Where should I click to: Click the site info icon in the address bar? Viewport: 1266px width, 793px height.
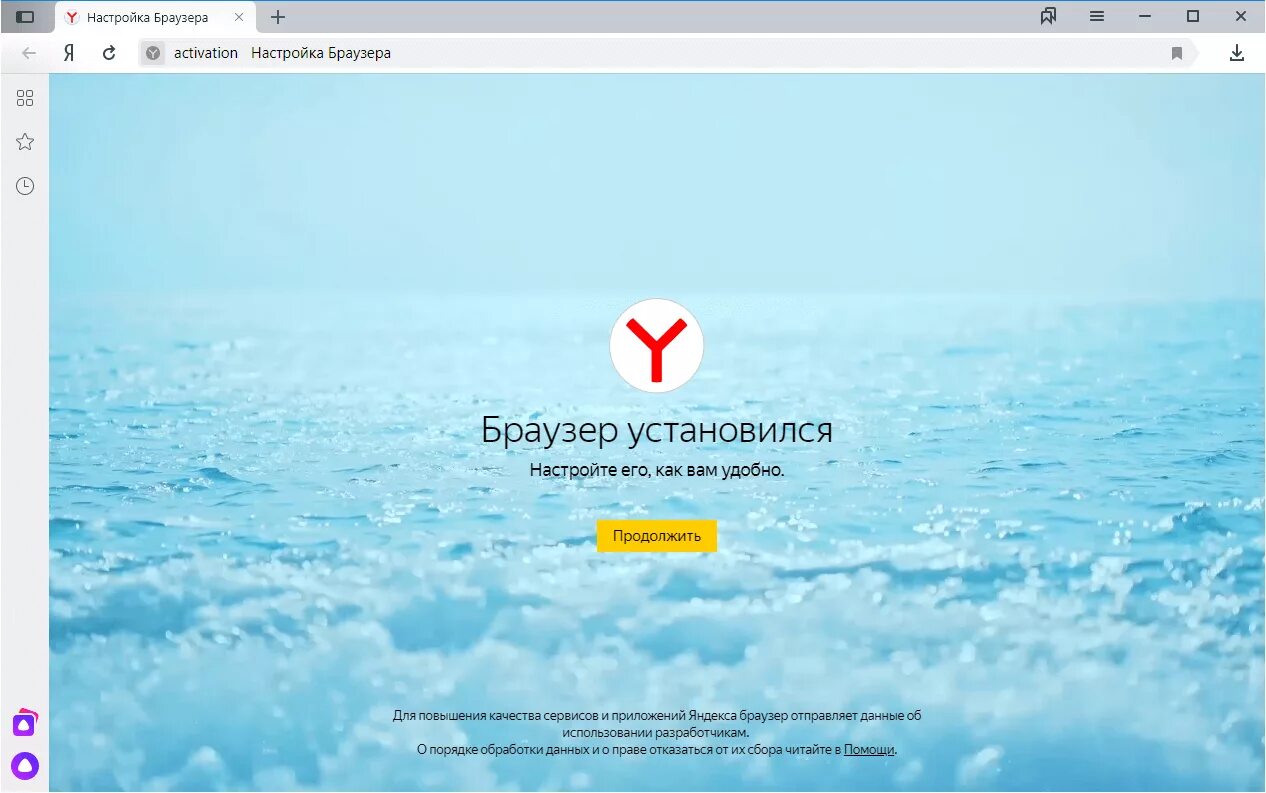click(x=153, y=53)
